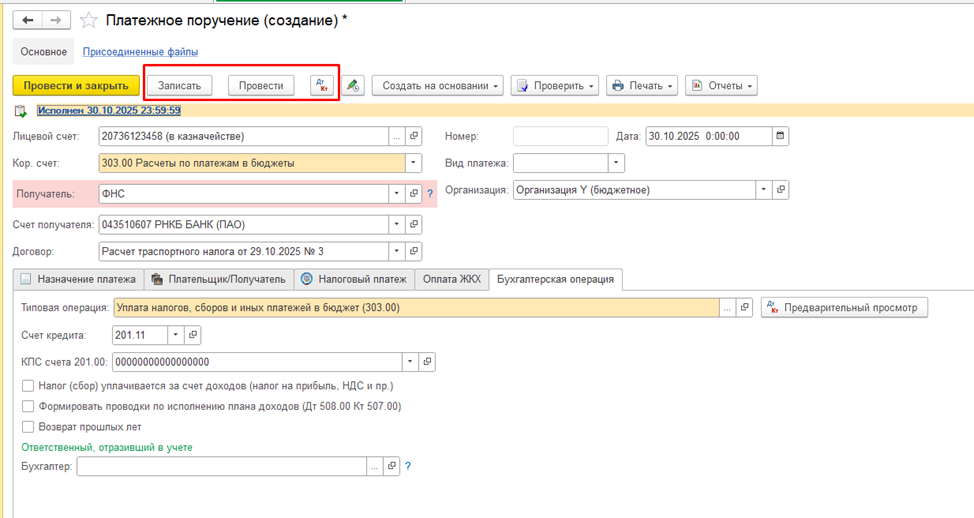Click into the Бухгалтер input field

tap(221, 466)
